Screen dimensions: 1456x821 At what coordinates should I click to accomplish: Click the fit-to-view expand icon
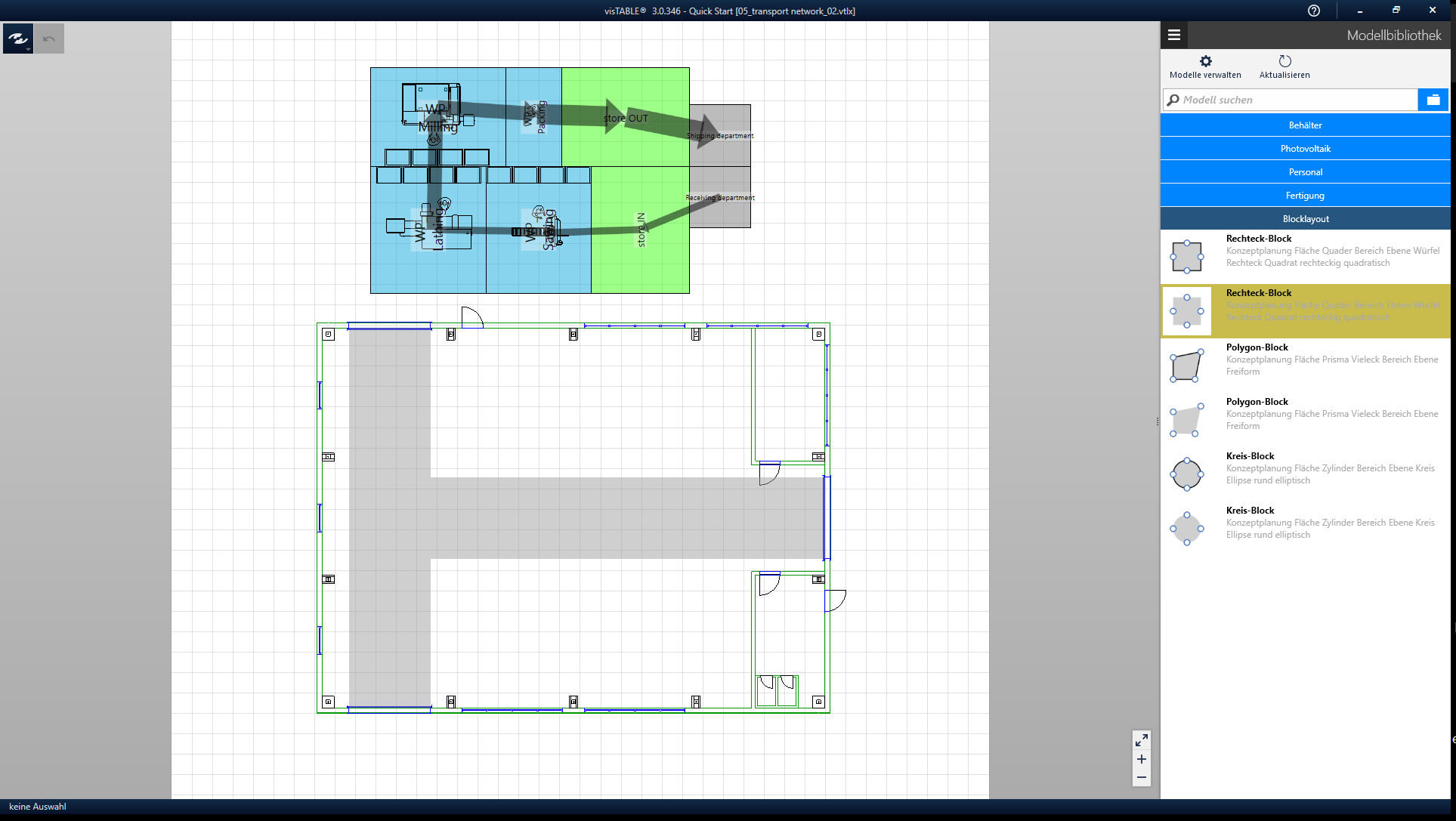coord(1141,740)
